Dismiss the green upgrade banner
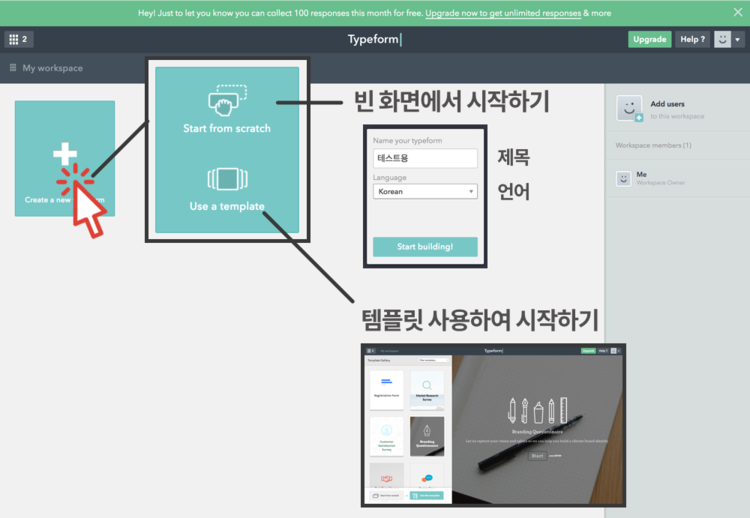This screenshot has height=518, width=750. tap(738, 12)
